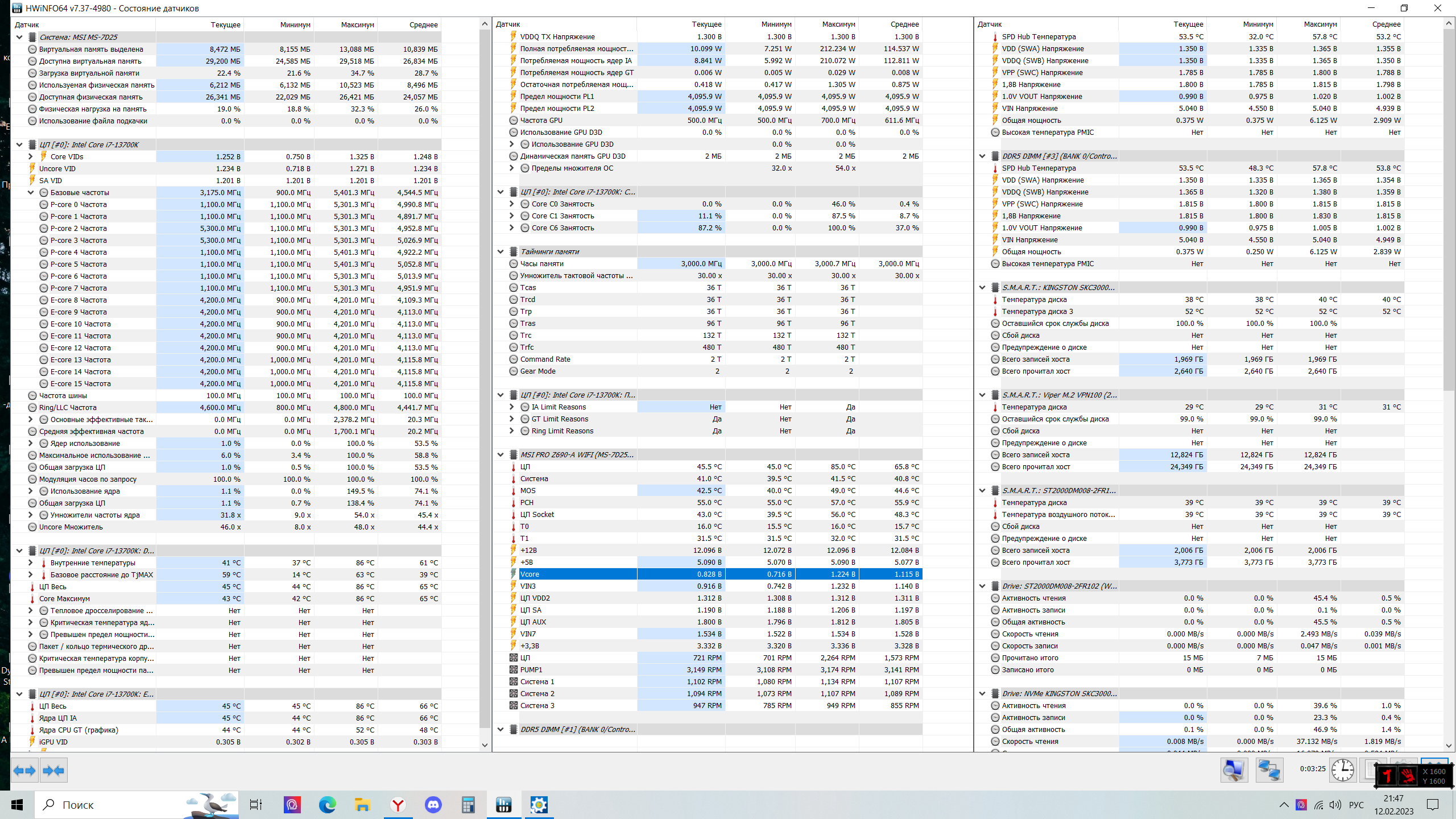The height and width of the screenshot is (819, 1456).
Task: Select the Vcore sensor row
Action: pyautogui.click(x=574, y=574)
